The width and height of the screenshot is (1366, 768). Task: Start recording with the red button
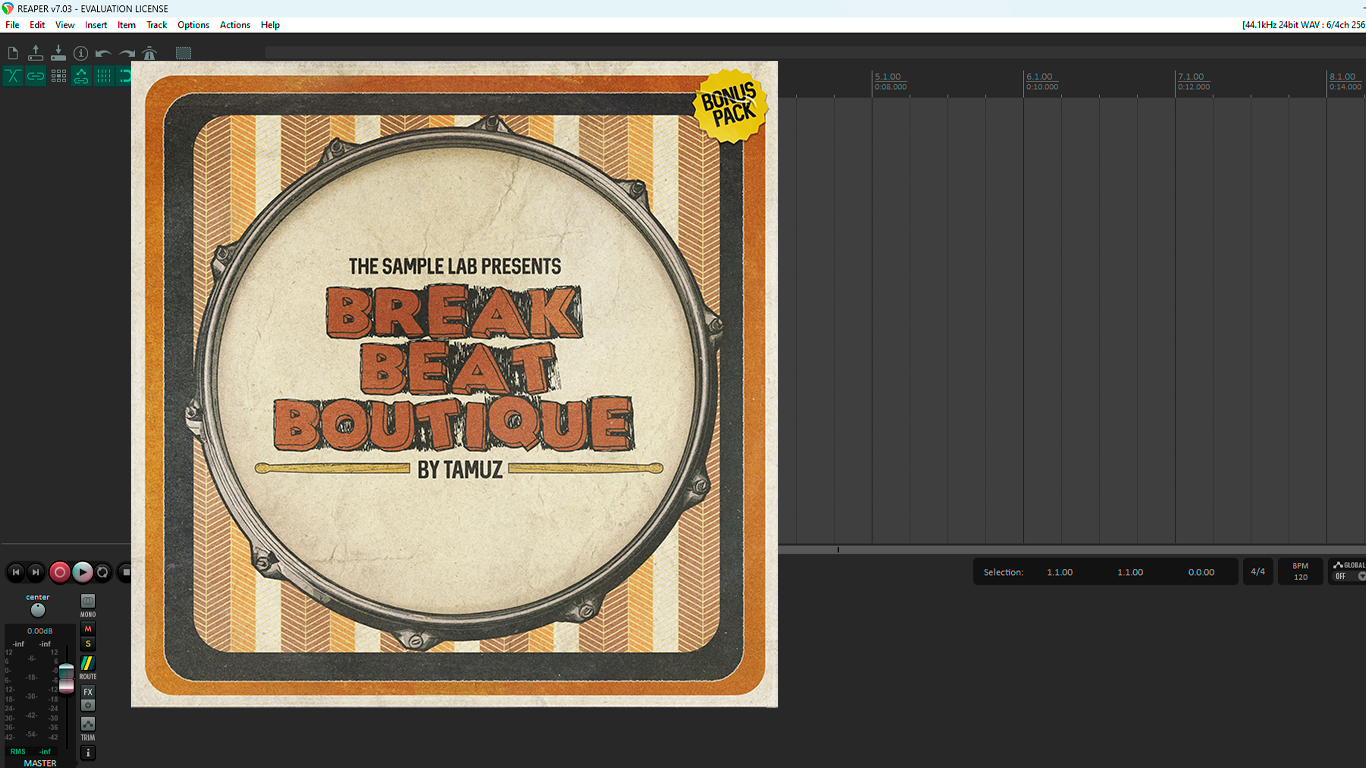click(x=60, y=572)
